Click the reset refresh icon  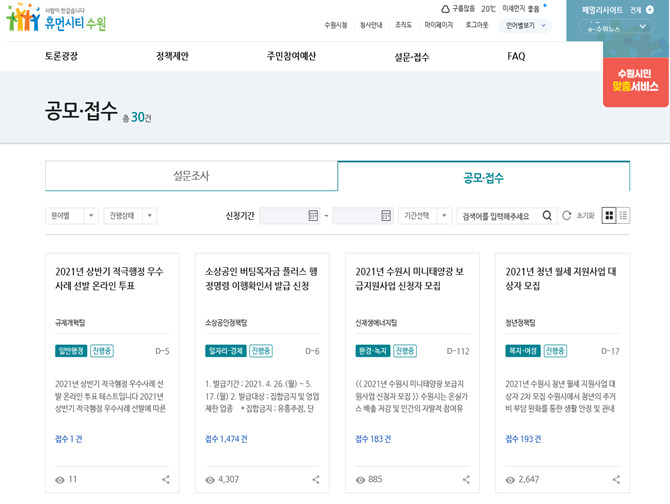point(567,216)
